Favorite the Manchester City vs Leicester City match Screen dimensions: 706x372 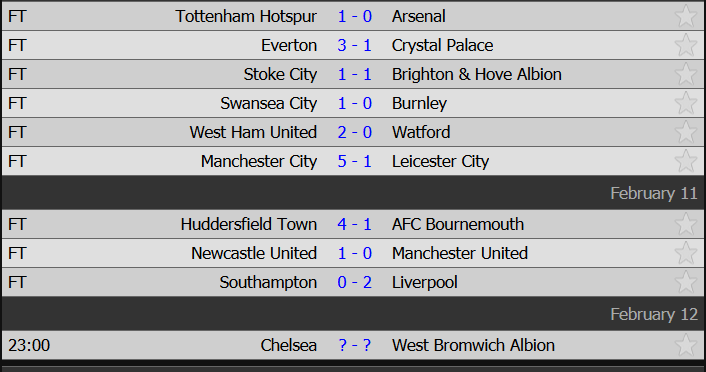[x=686, y=161]
